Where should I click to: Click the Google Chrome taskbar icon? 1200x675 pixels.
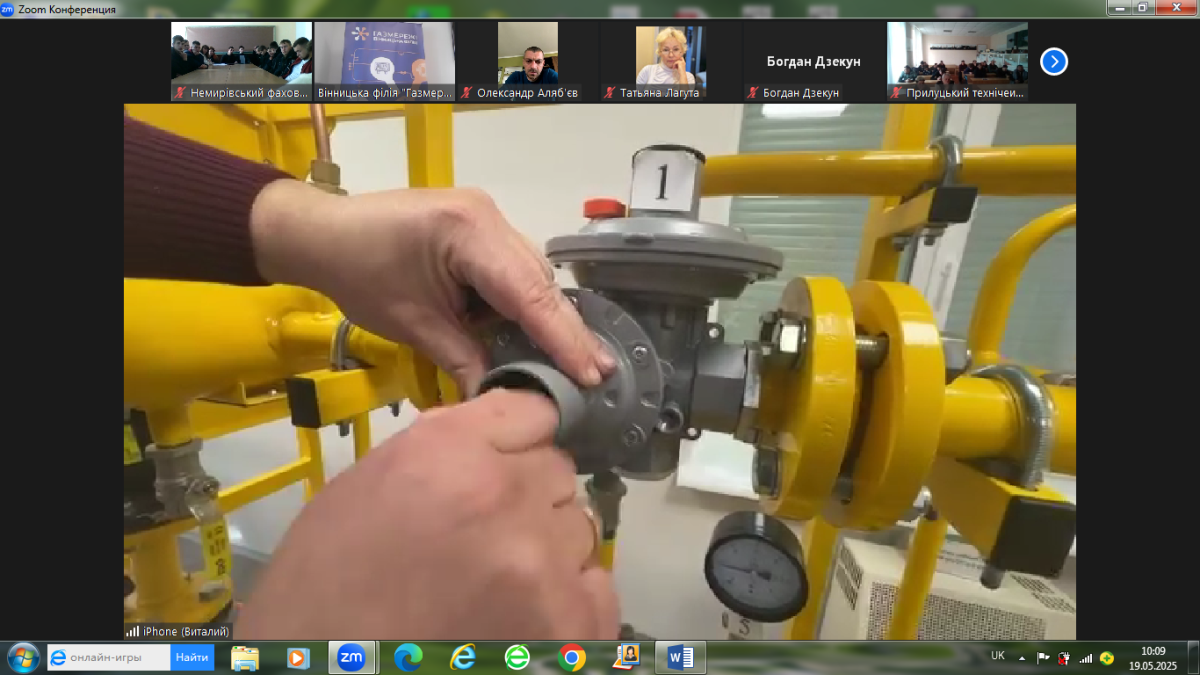click(x=572, y=657)
